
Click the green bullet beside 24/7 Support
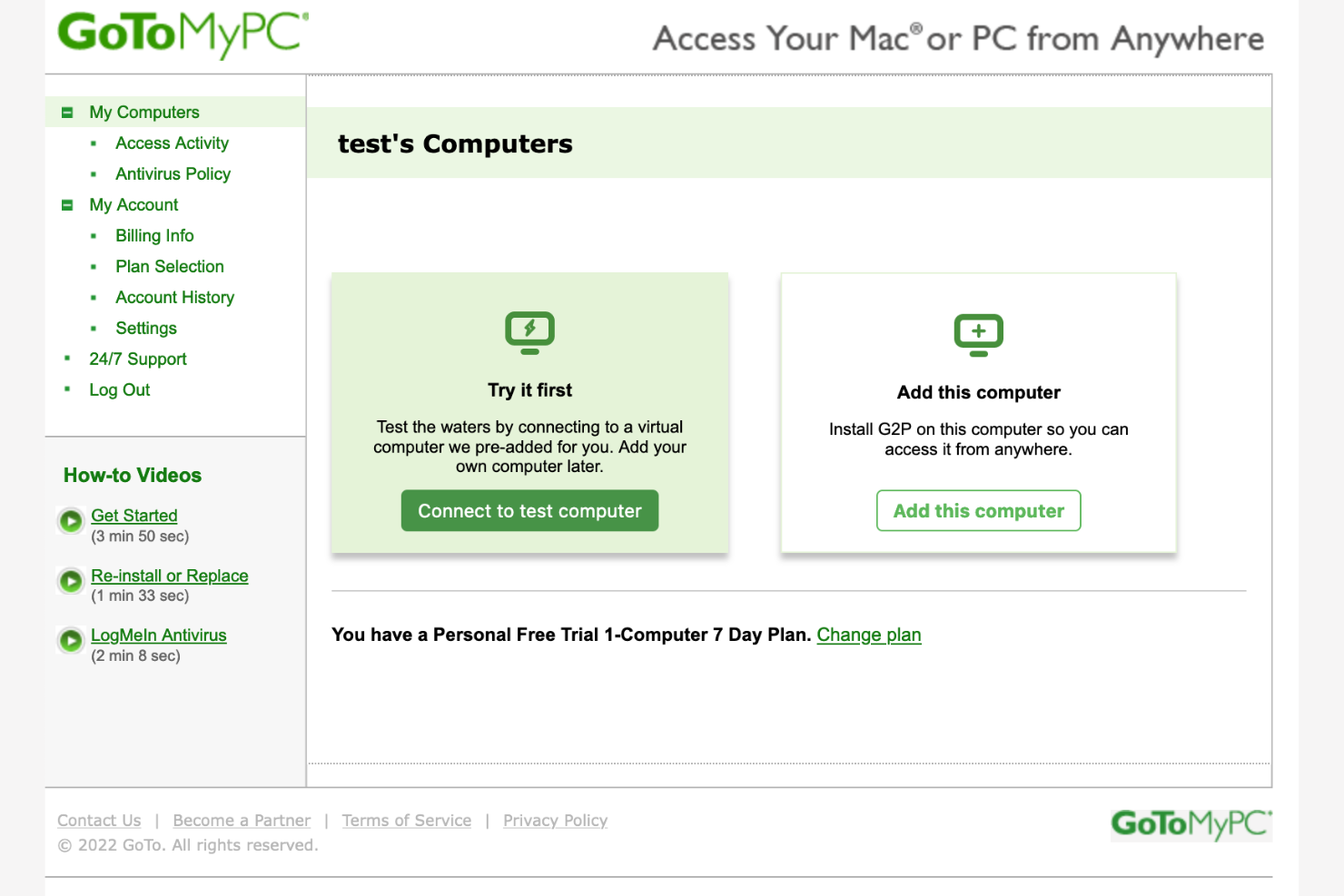[67, 359]
